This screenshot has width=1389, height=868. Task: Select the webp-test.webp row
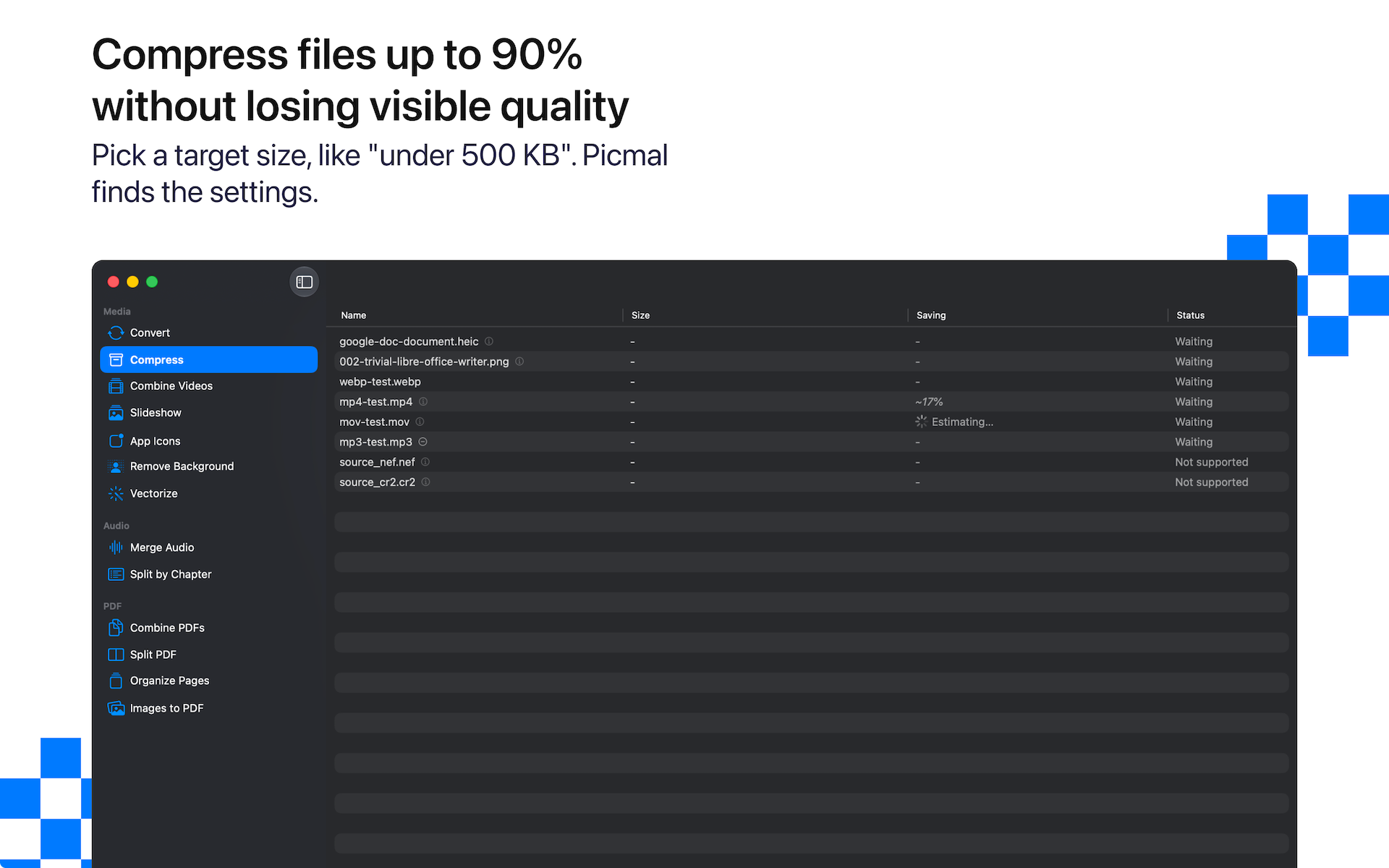pos(811,382)
